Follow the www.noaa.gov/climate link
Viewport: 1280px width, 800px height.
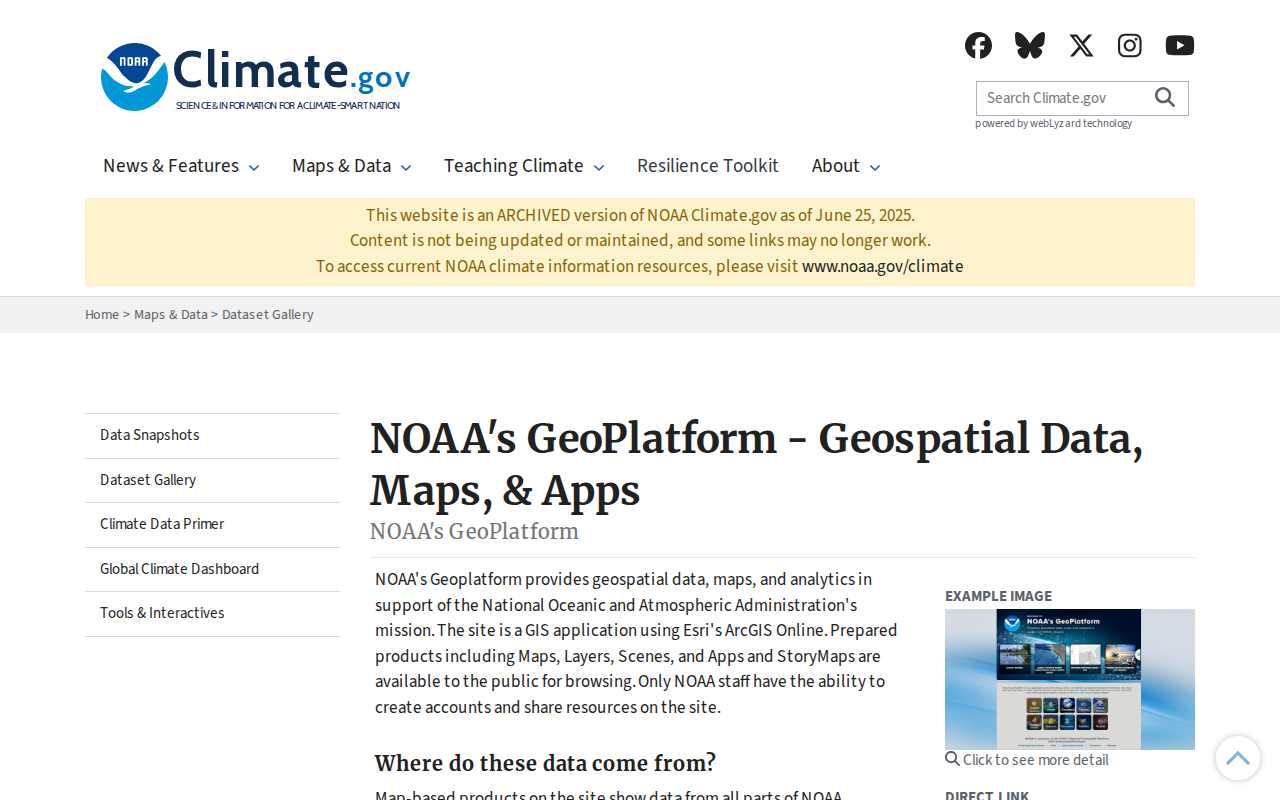[883, 266]
